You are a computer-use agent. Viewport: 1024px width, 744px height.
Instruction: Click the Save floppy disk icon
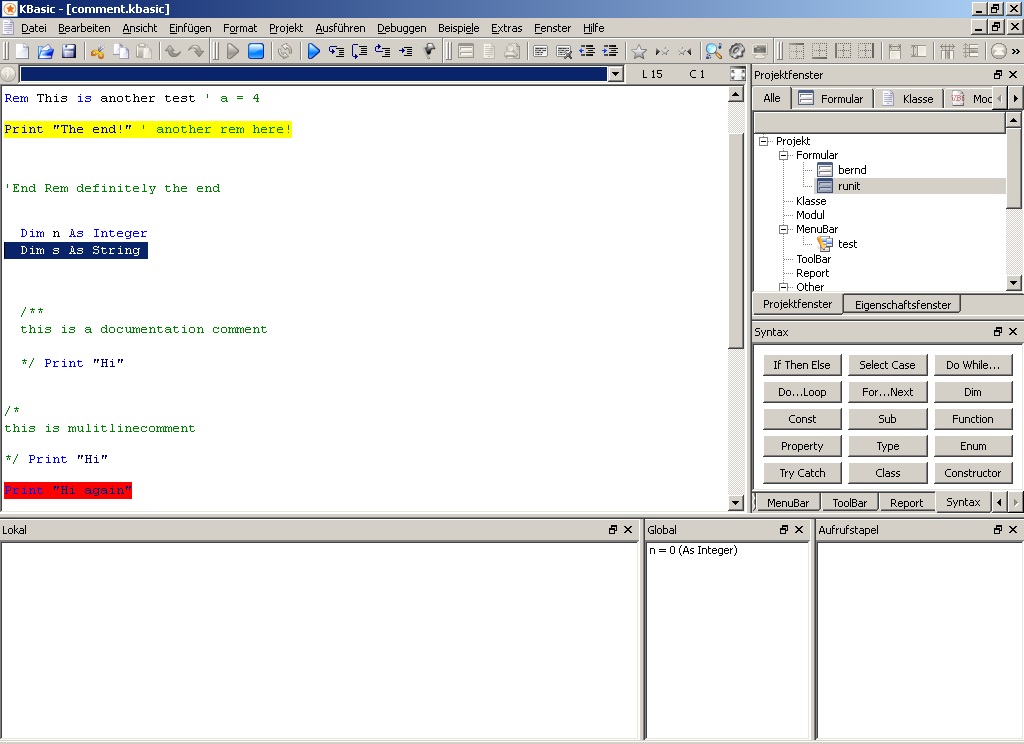point(69,51)
